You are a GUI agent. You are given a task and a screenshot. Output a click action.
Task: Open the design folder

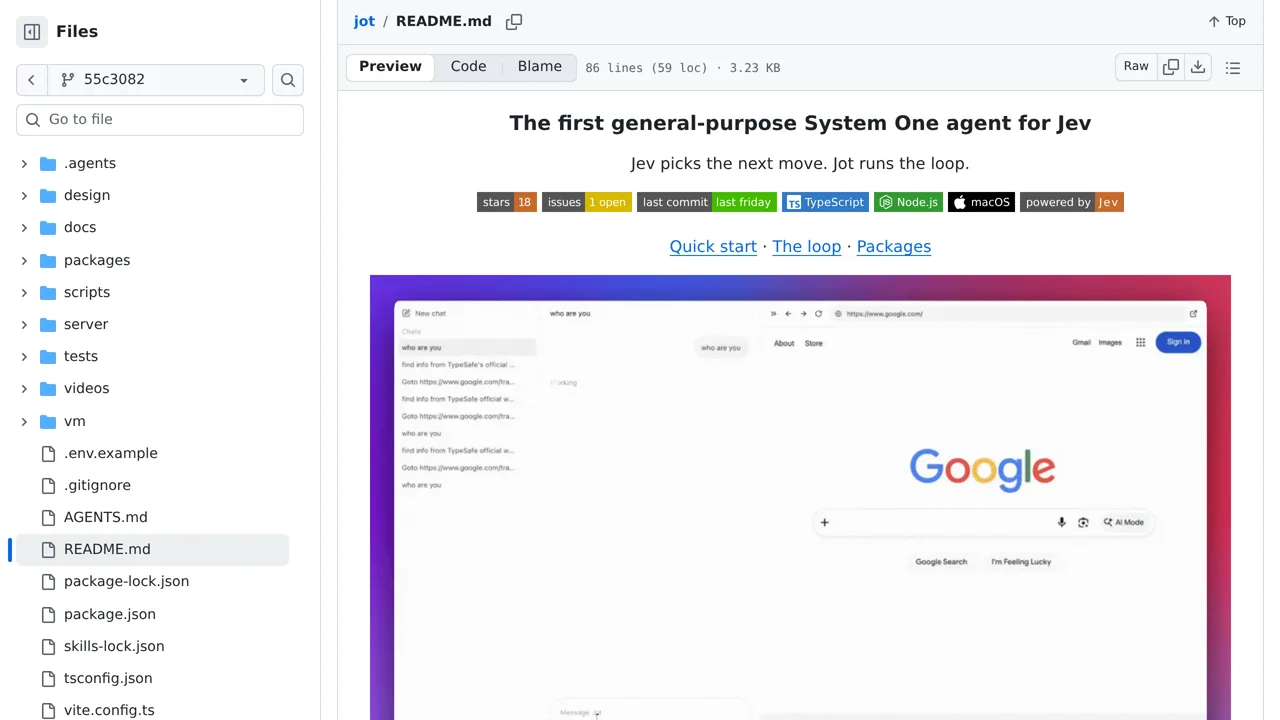87,195
